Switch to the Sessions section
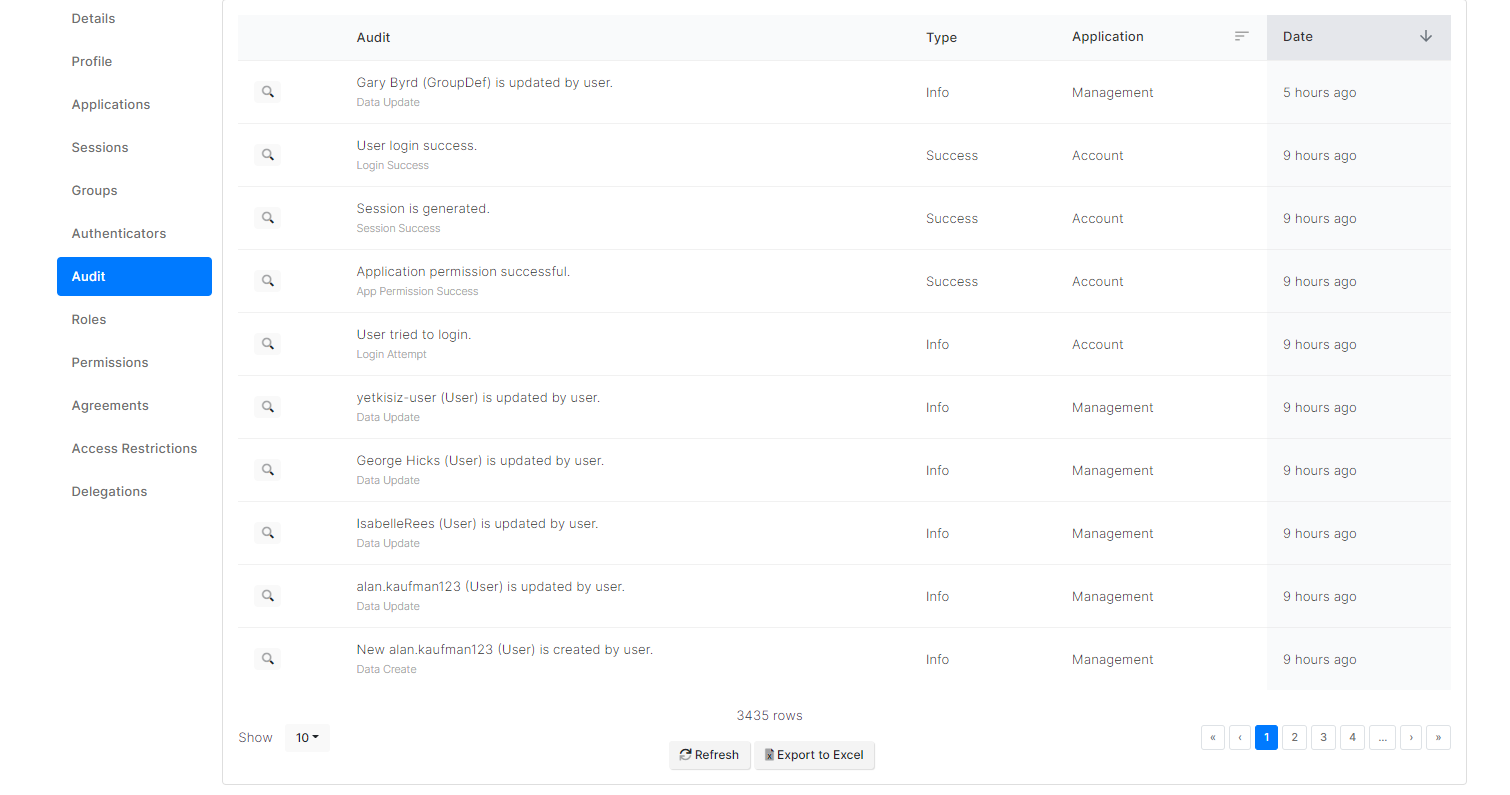This screenshot has height=795, width=1510. click(100, 148)
